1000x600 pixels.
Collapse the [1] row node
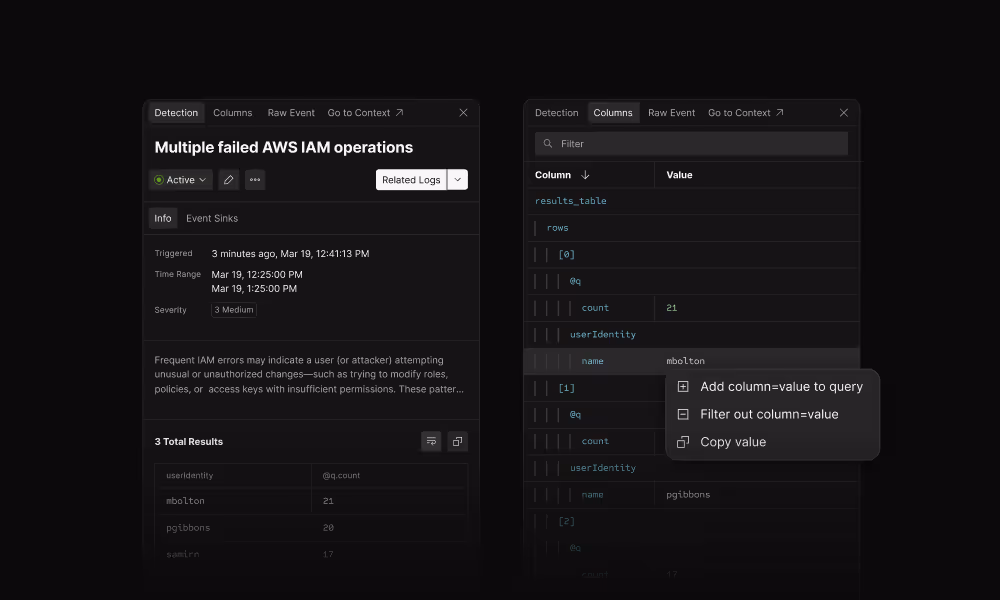click(x=566, y=388)
